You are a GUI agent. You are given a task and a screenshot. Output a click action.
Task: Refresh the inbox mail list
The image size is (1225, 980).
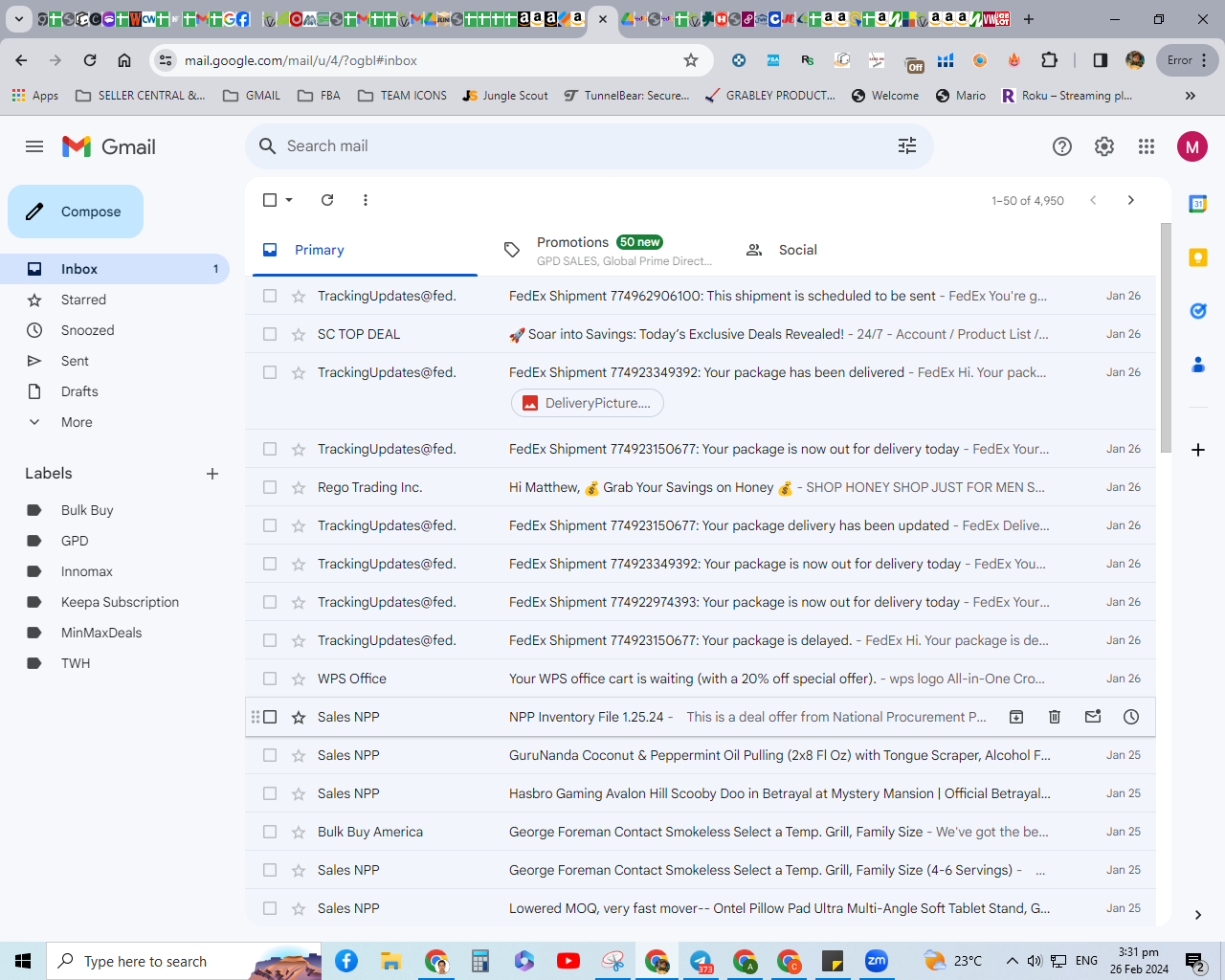(x=327, y=200)
